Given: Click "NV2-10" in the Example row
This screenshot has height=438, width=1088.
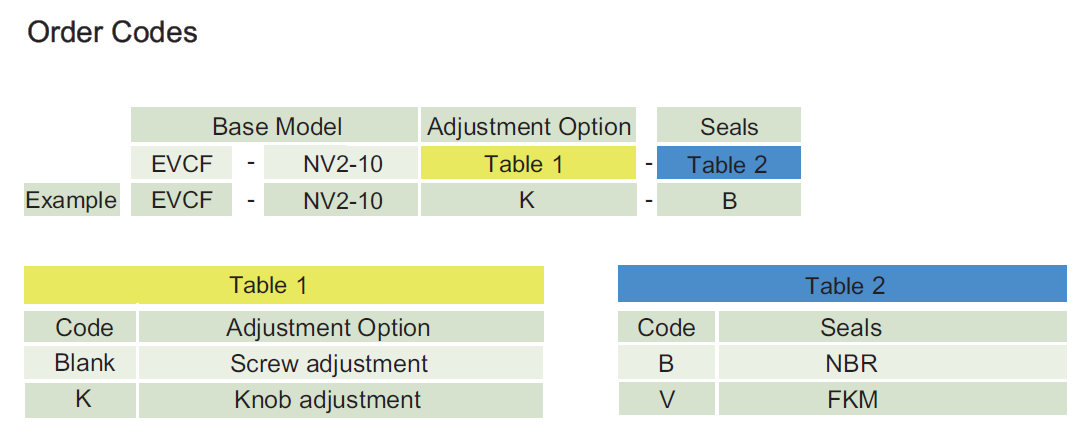Looking at the screenshot, I should pos(343,200).
